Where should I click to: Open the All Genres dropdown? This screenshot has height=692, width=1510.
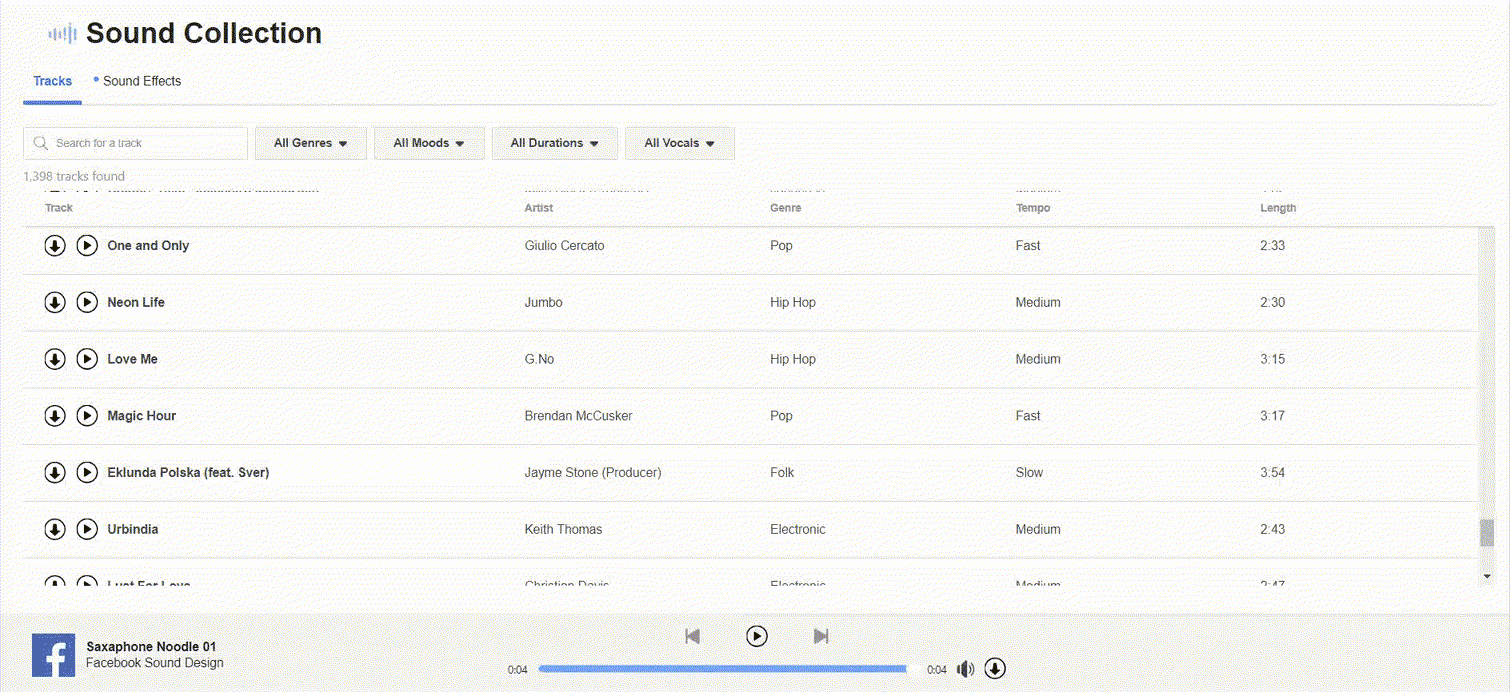[x=311, y=143]
